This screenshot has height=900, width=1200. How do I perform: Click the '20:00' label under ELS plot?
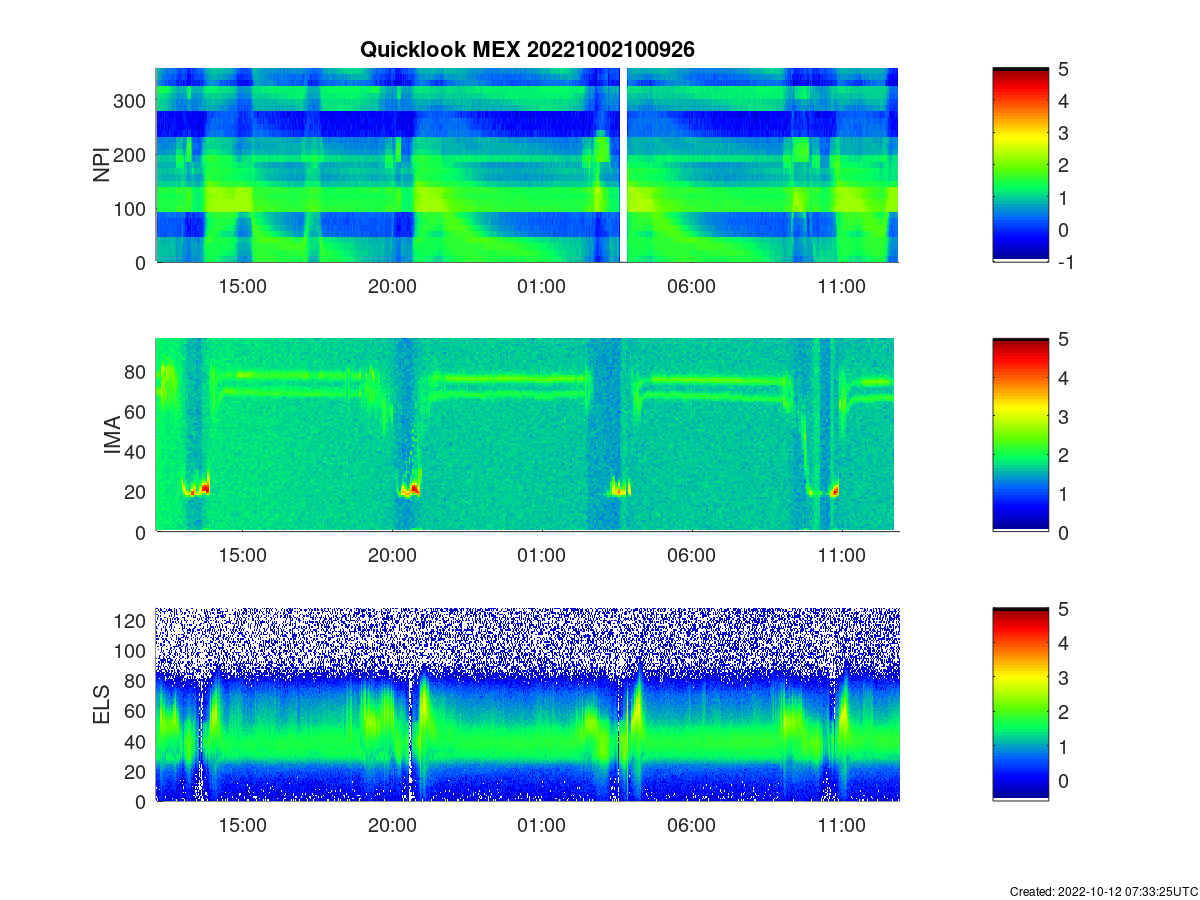pos(392,826)
